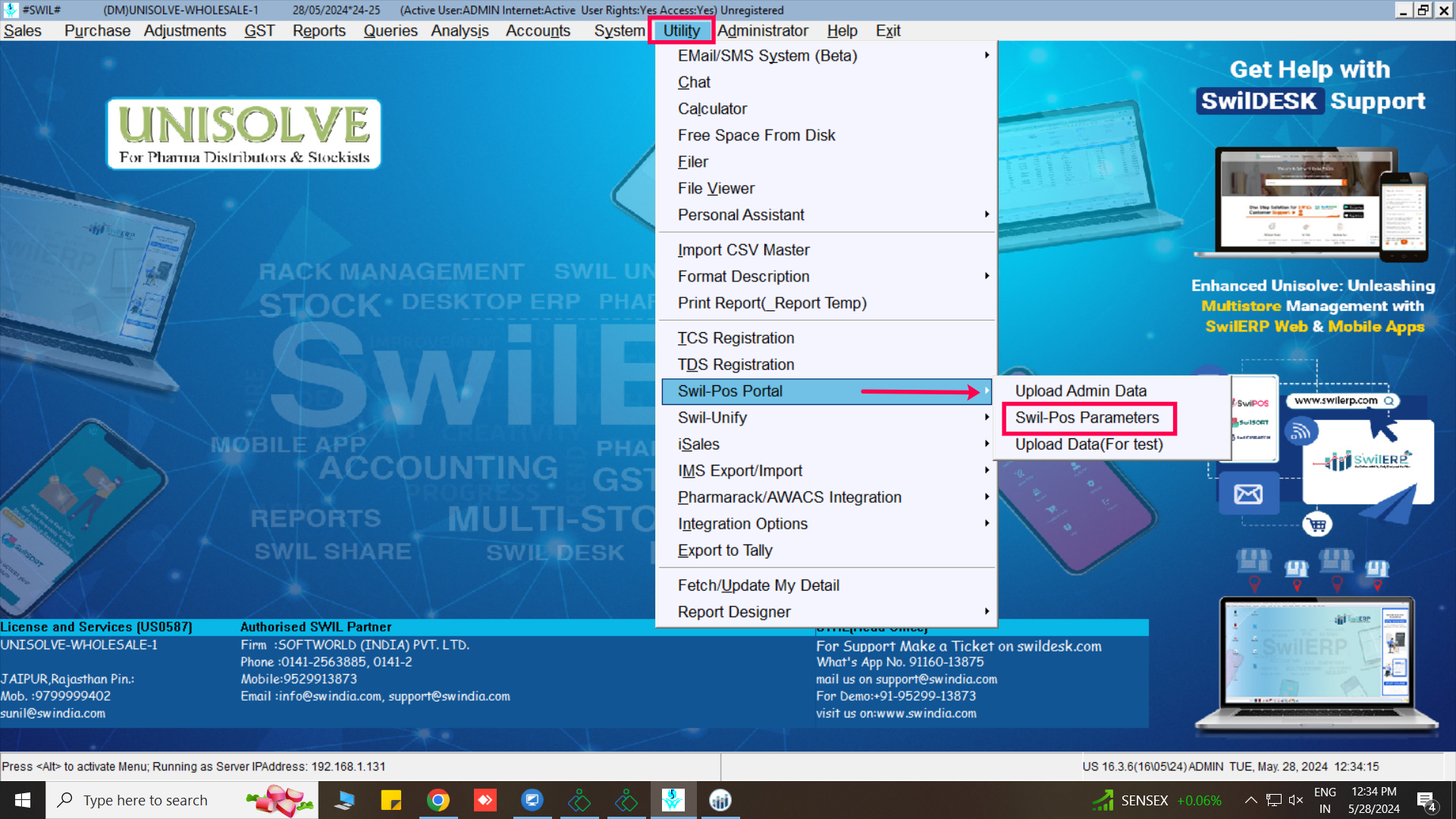Screen dimensions: 1456x819
Task: Open the second green diamond taskbar icon
Action: [x=626, y=800]
